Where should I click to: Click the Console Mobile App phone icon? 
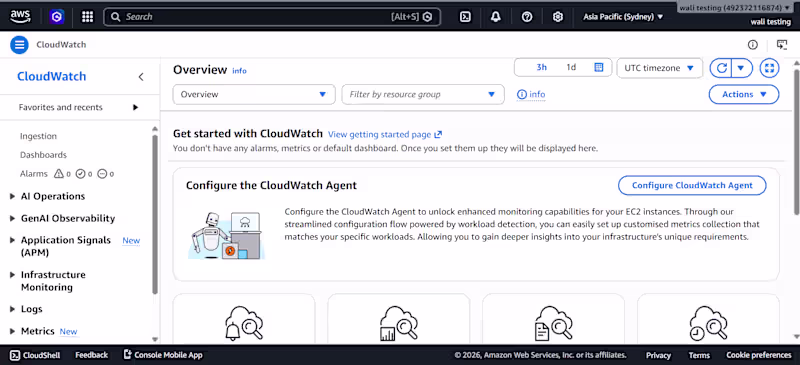coord(128,355)
